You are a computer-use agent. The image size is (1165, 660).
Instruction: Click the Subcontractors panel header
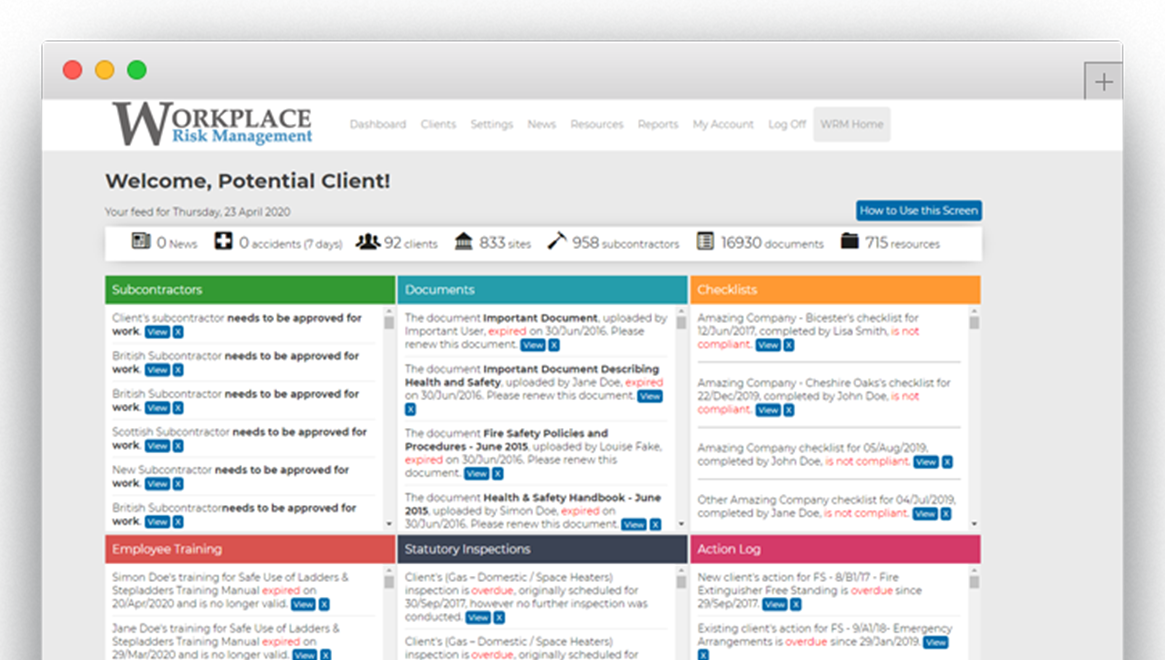250,290
